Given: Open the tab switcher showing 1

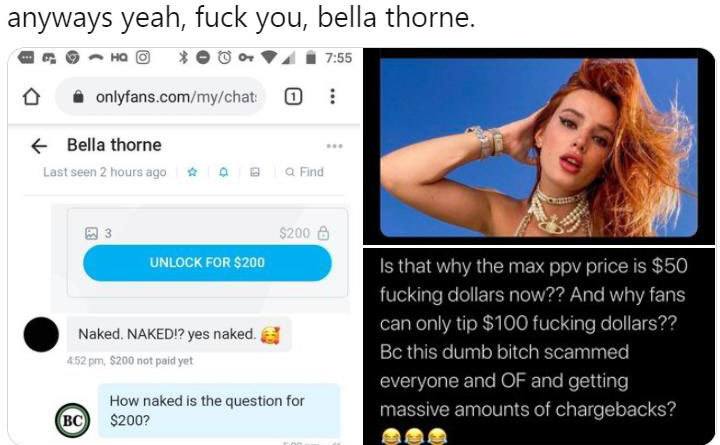Looking at the screenshot, I should click(x=293, y=96).
